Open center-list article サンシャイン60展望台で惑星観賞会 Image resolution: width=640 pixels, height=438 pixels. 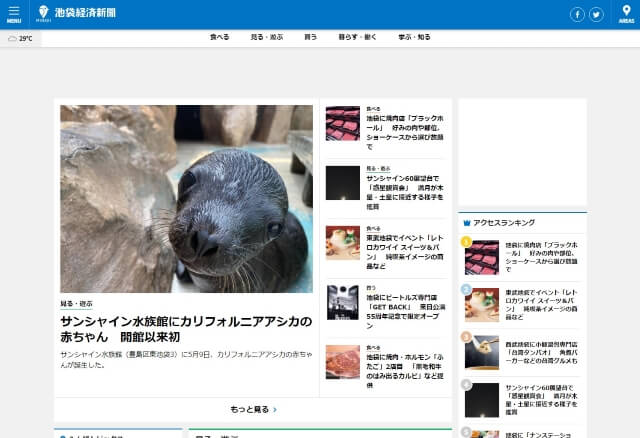tap(405, 192)
